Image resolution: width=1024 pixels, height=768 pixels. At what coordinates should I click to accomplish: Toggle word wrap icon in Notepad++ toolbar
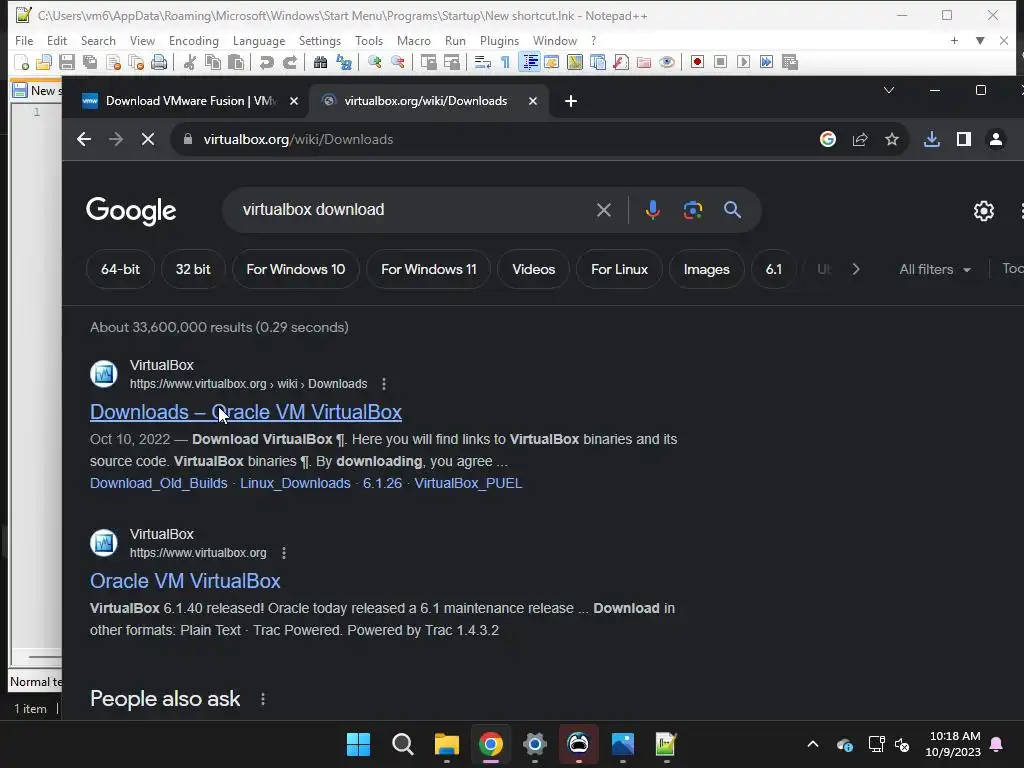482,62
